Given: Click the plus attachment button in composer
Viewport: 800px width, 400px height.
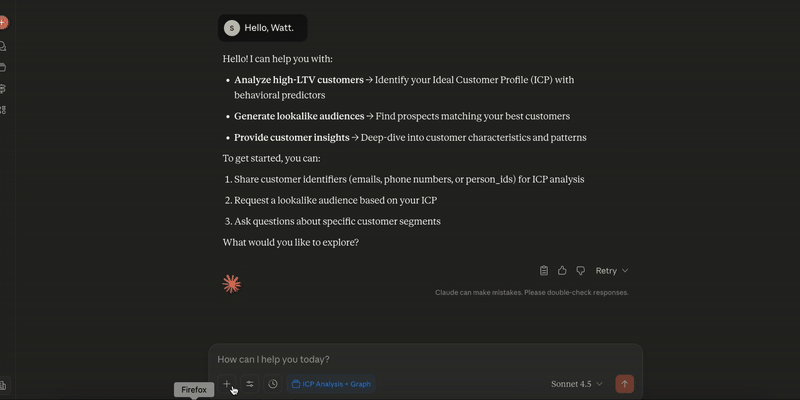Looking at the screenshot, I should (227, 384).
